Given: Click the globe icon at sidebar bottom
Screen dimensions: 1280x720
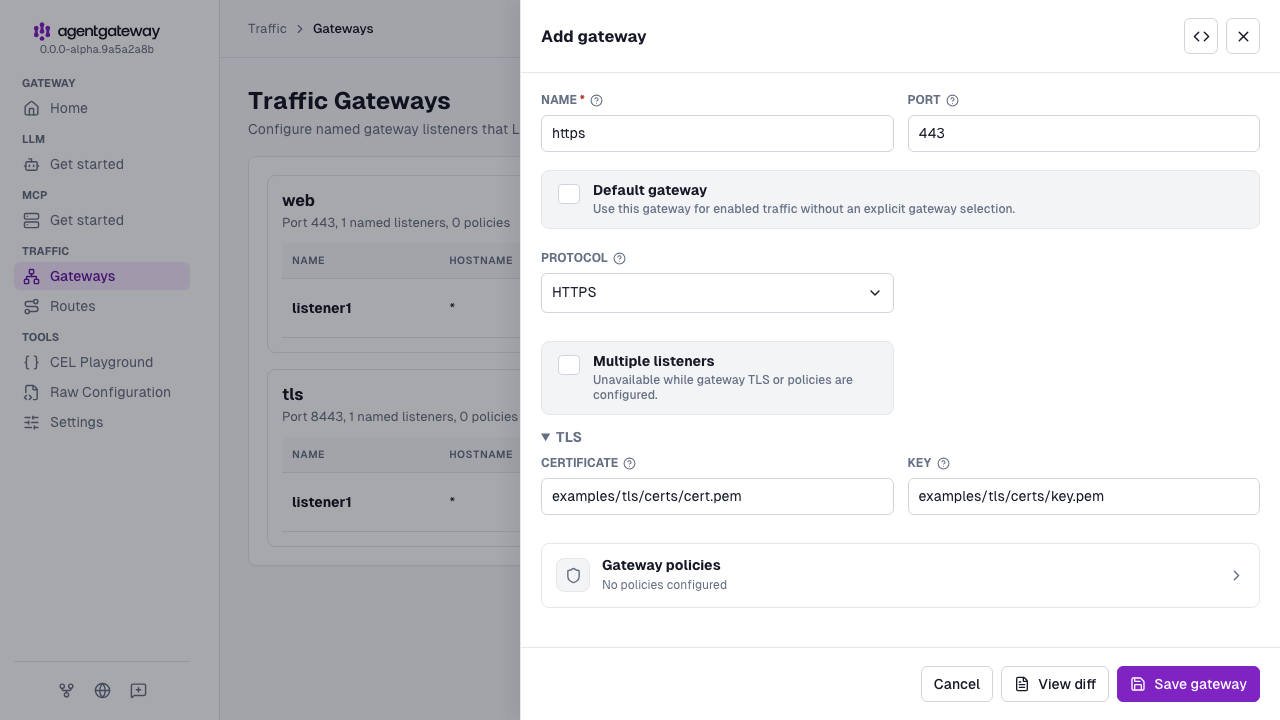Looking at the screenshot, I should pos(102,690).
